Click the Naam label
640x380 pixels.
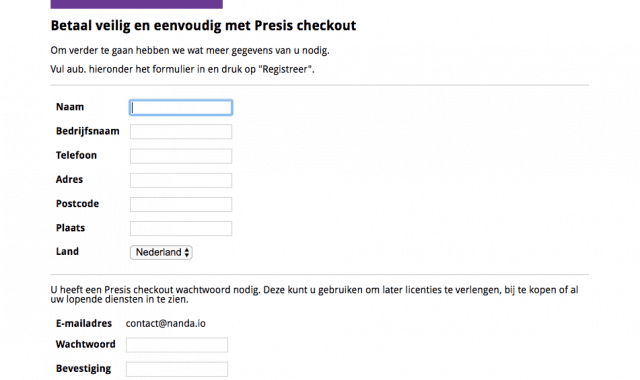click(70, 107)
